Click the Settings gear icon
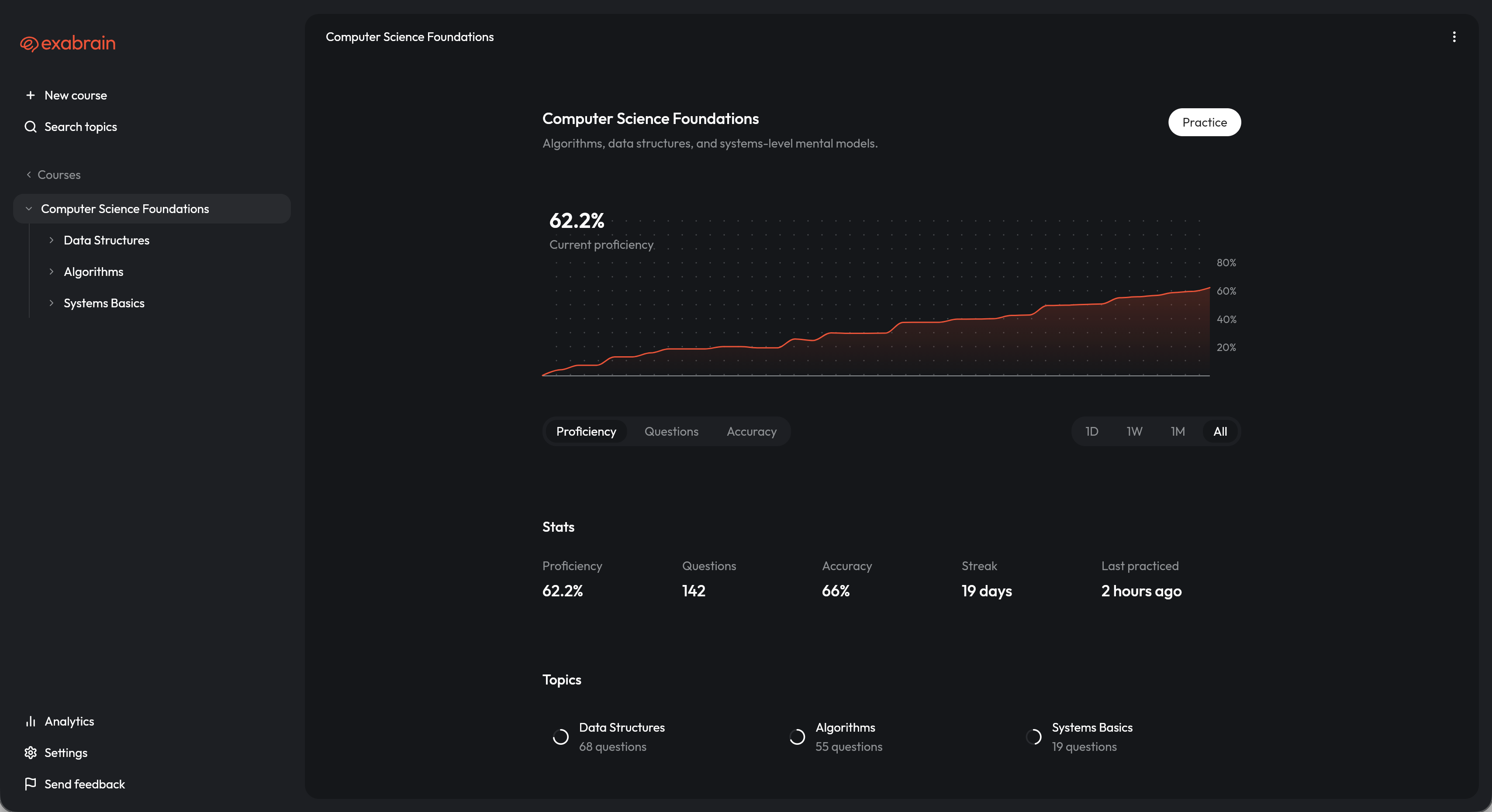Image resolution: width=1492 pixels, height=812 pixels. tap(31, 752)
